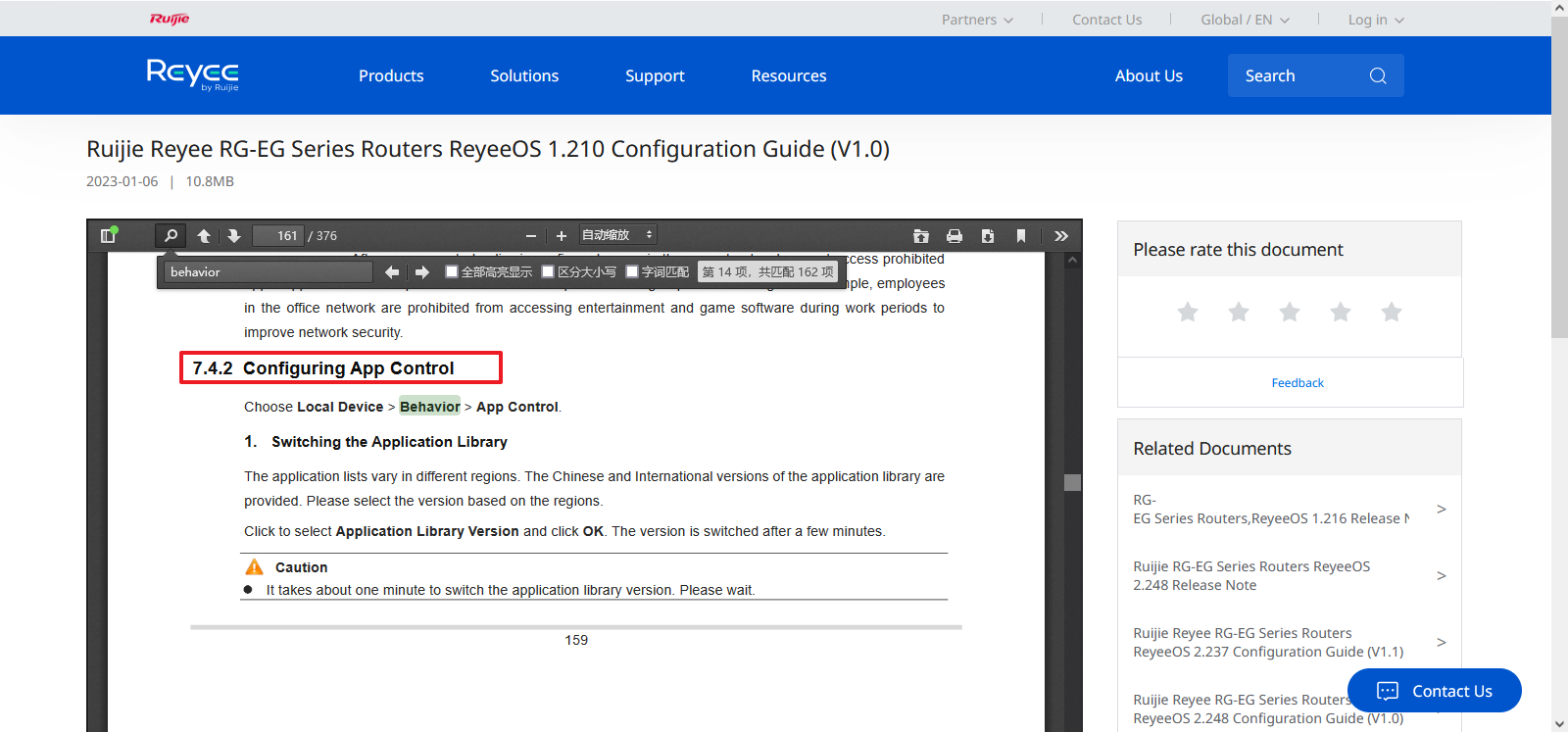1568x732 pixels.
Task: Open the zoom level dropdown 自动缩放
Action: [617, 235]
